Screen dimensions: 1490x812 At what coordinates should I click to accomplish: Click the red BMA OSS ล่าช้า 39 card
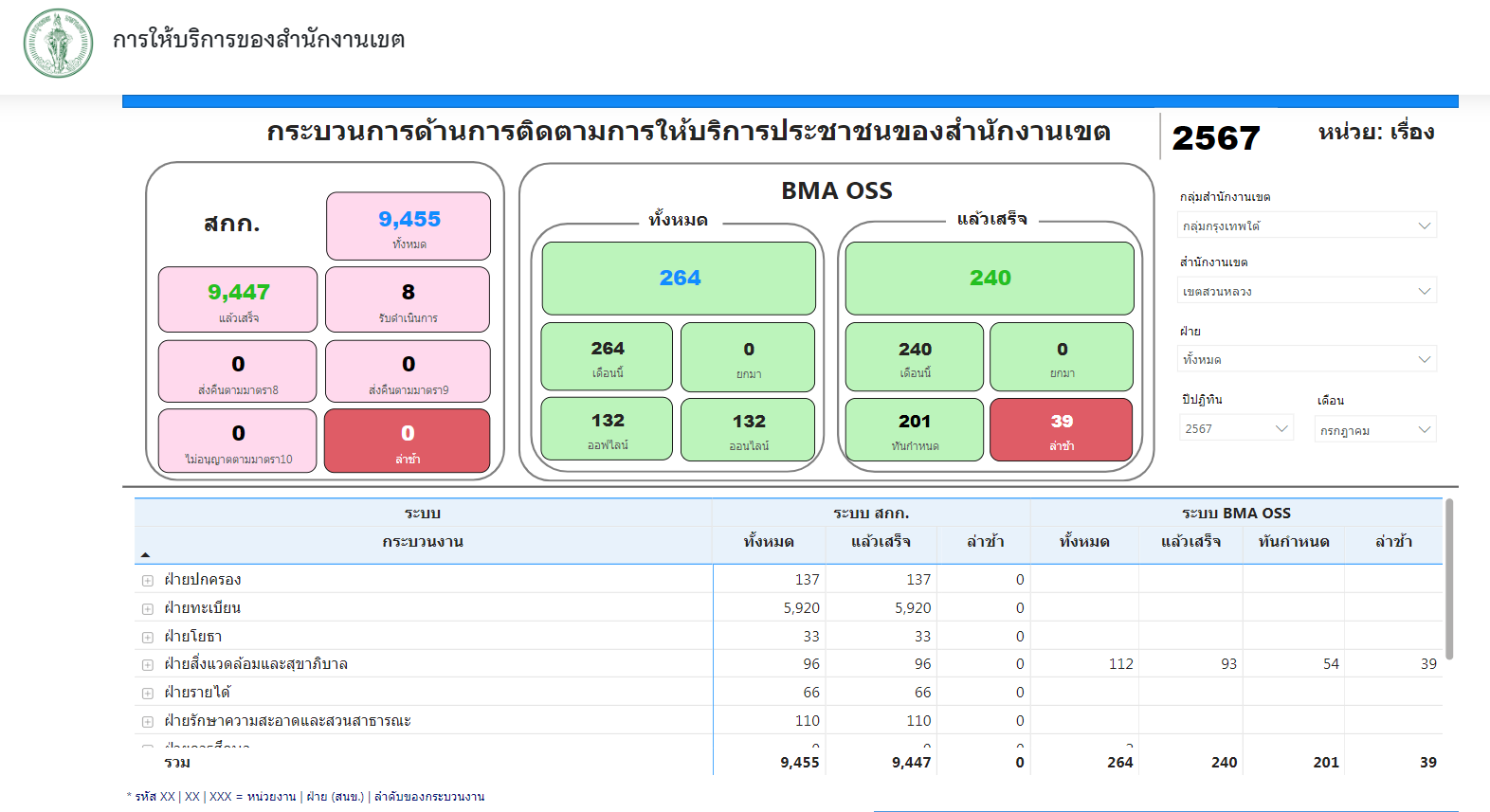tap(1061, 429)
